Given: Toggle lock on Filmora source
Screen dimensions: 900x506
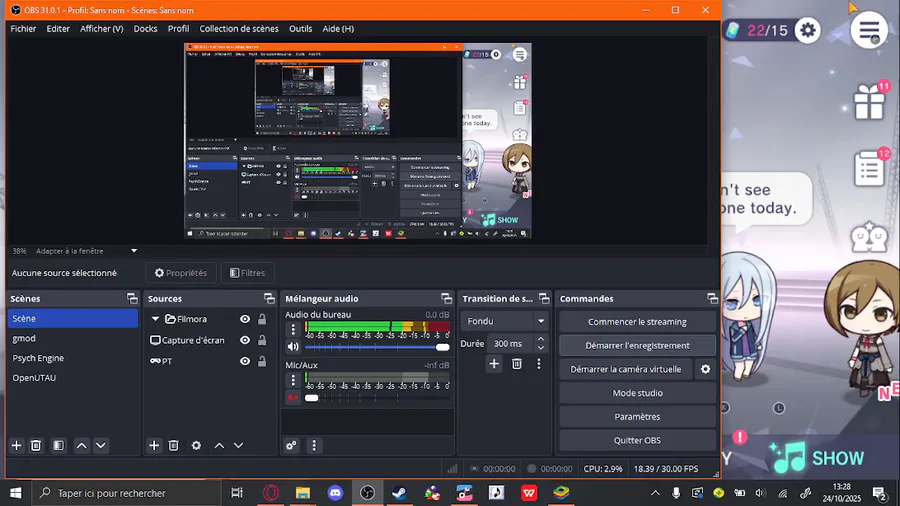Looking at the screenshot, I should (262, 319).
